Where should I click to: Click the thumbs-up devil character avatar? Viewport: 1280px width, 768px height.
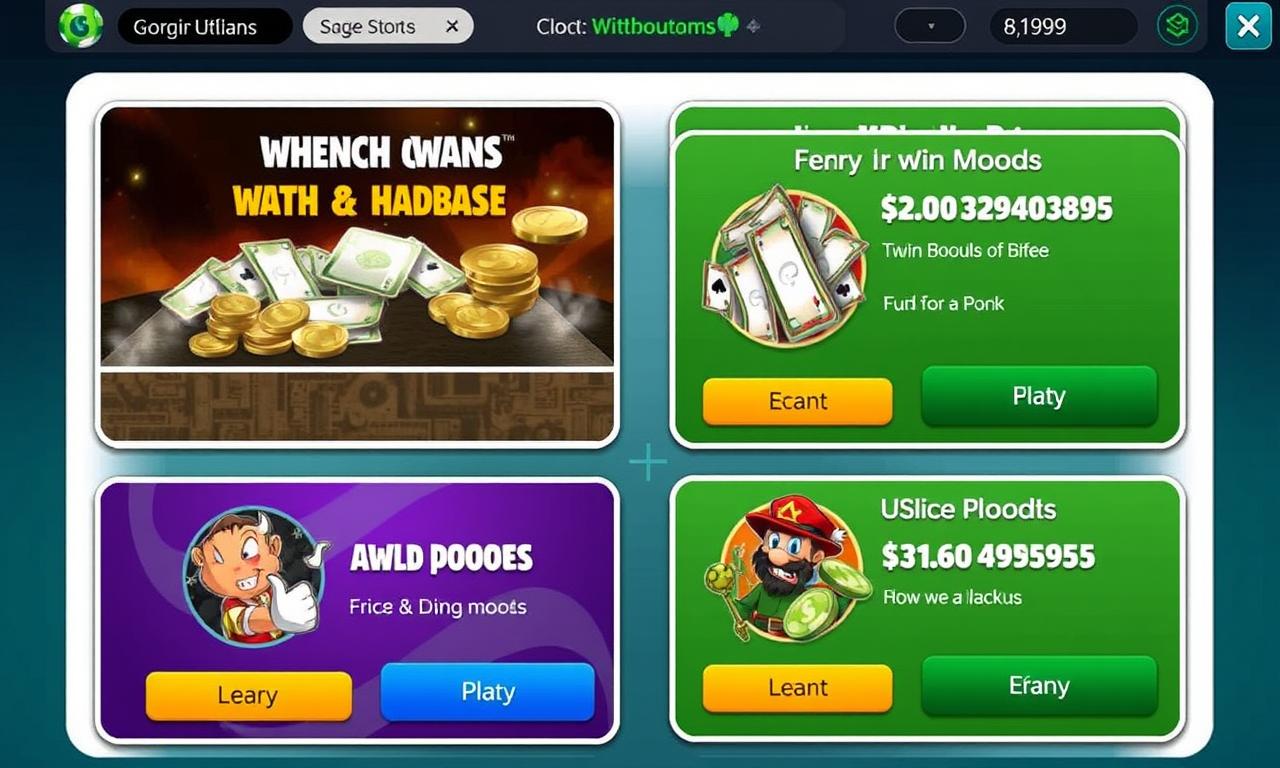255,576
